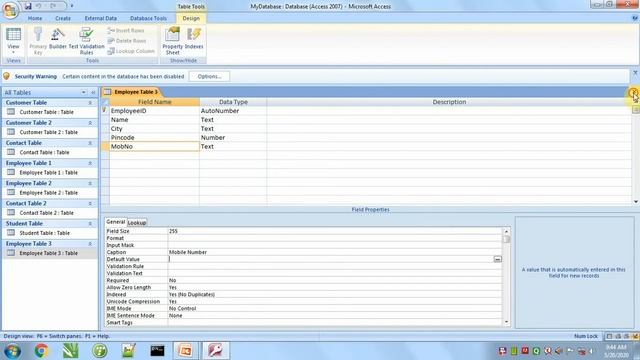640x360 pixels.
Task: Open the All Tables dropdown
Action: [84, 93]
